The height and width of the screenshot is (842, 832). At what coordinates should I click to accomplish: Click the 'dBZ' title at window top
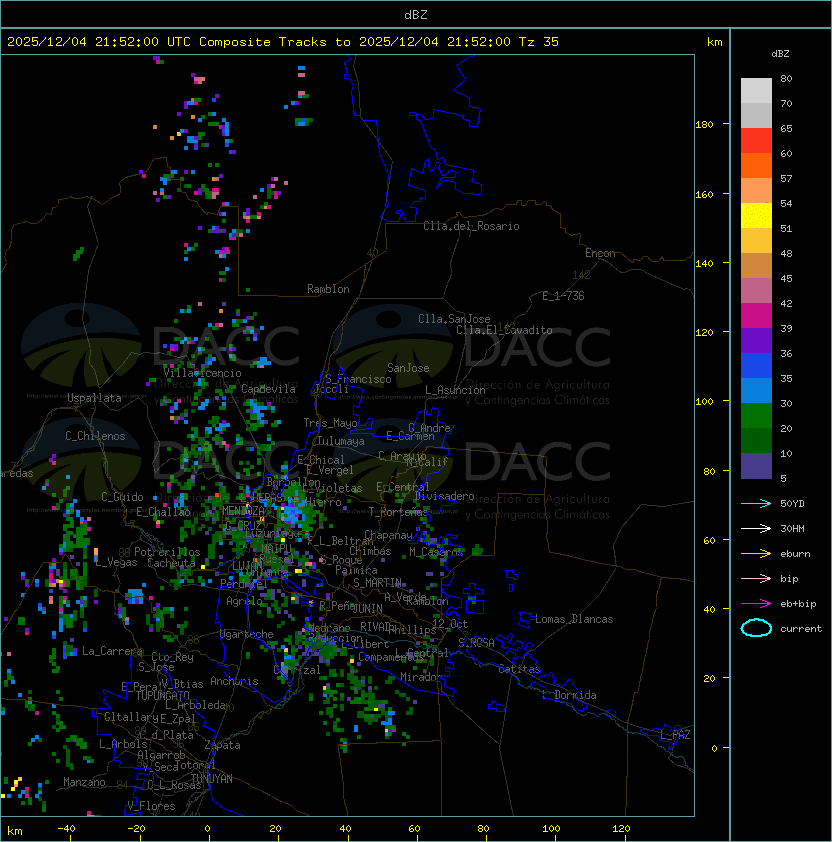pyautogui.click(x=416, y=15)
